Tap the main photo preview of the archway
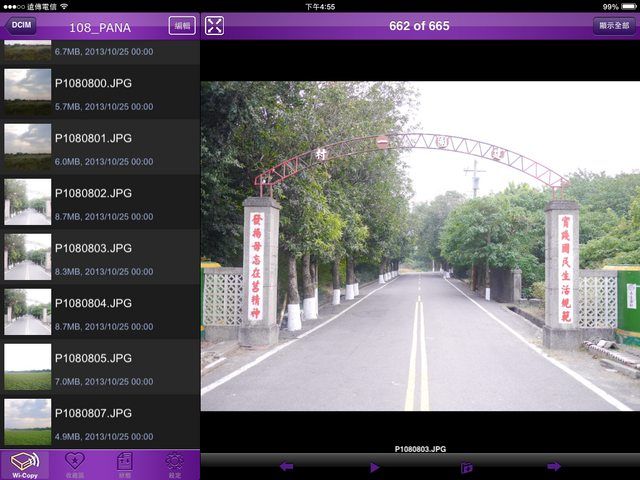 (x=420, y=245)
